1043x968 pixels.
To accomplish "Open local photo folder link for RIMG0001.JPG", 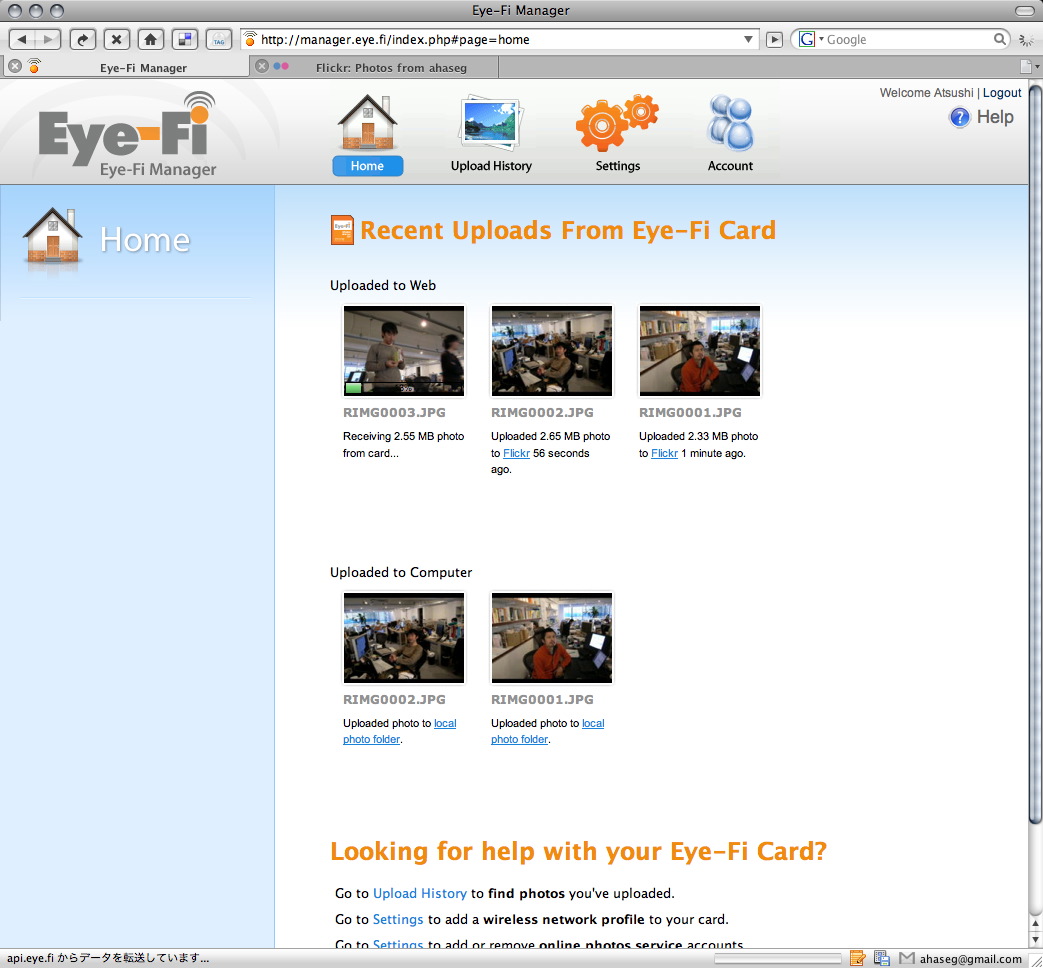I will click(x=547, y=731).
